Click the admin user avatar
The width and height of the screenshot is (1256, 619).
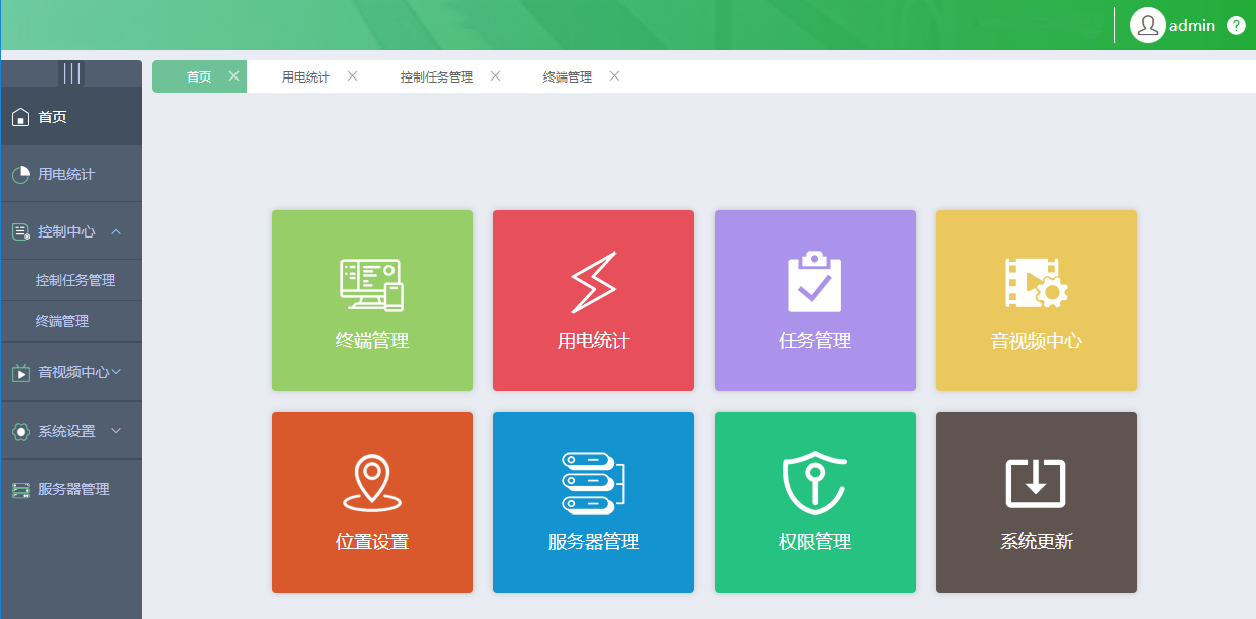[1147, 26]
